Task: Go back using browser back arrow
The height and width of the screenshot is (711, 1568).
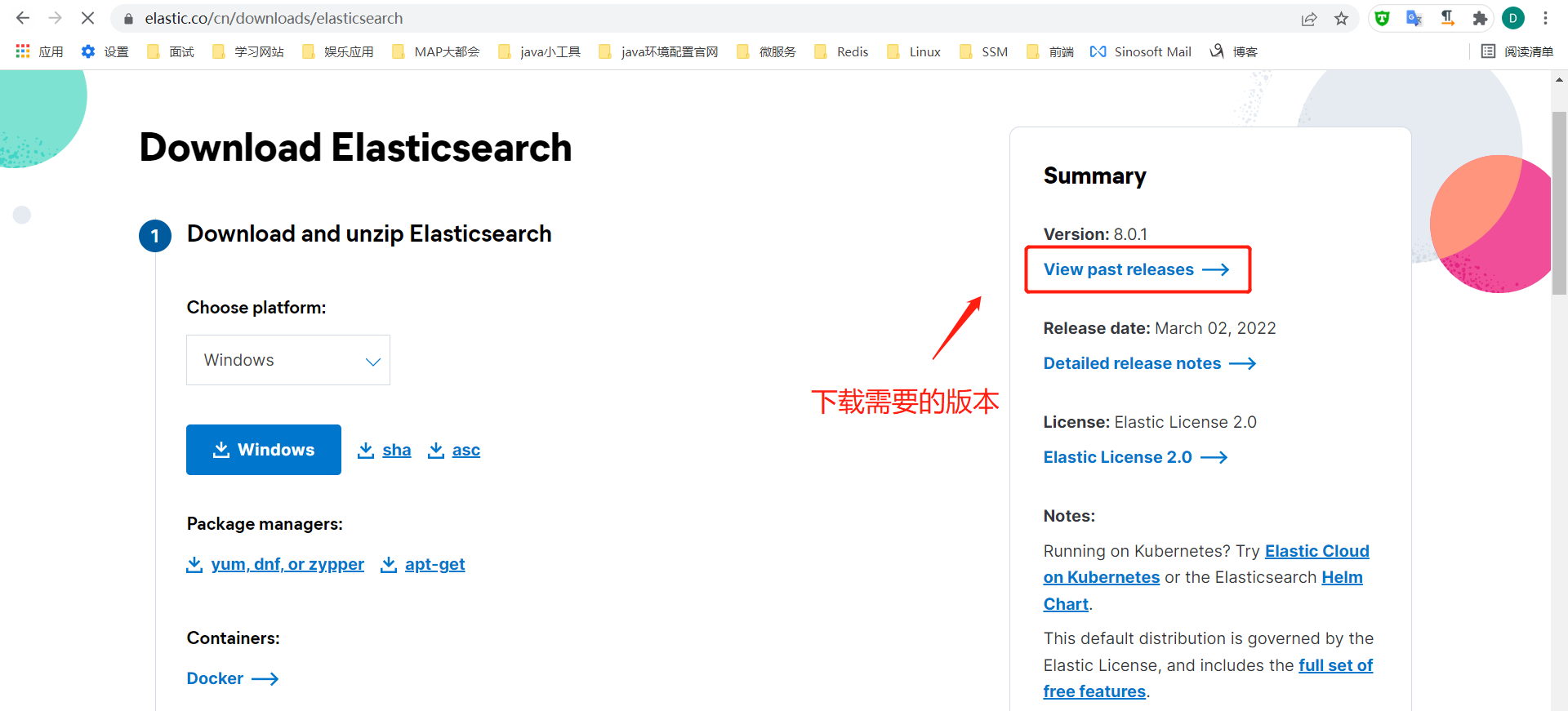Action: 23,18
